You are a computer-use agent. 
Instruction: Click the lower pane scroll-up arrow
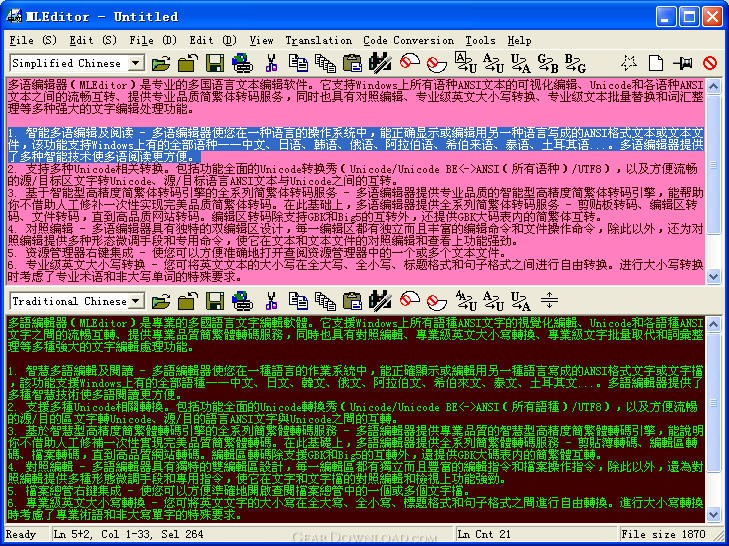pos(713,324)
